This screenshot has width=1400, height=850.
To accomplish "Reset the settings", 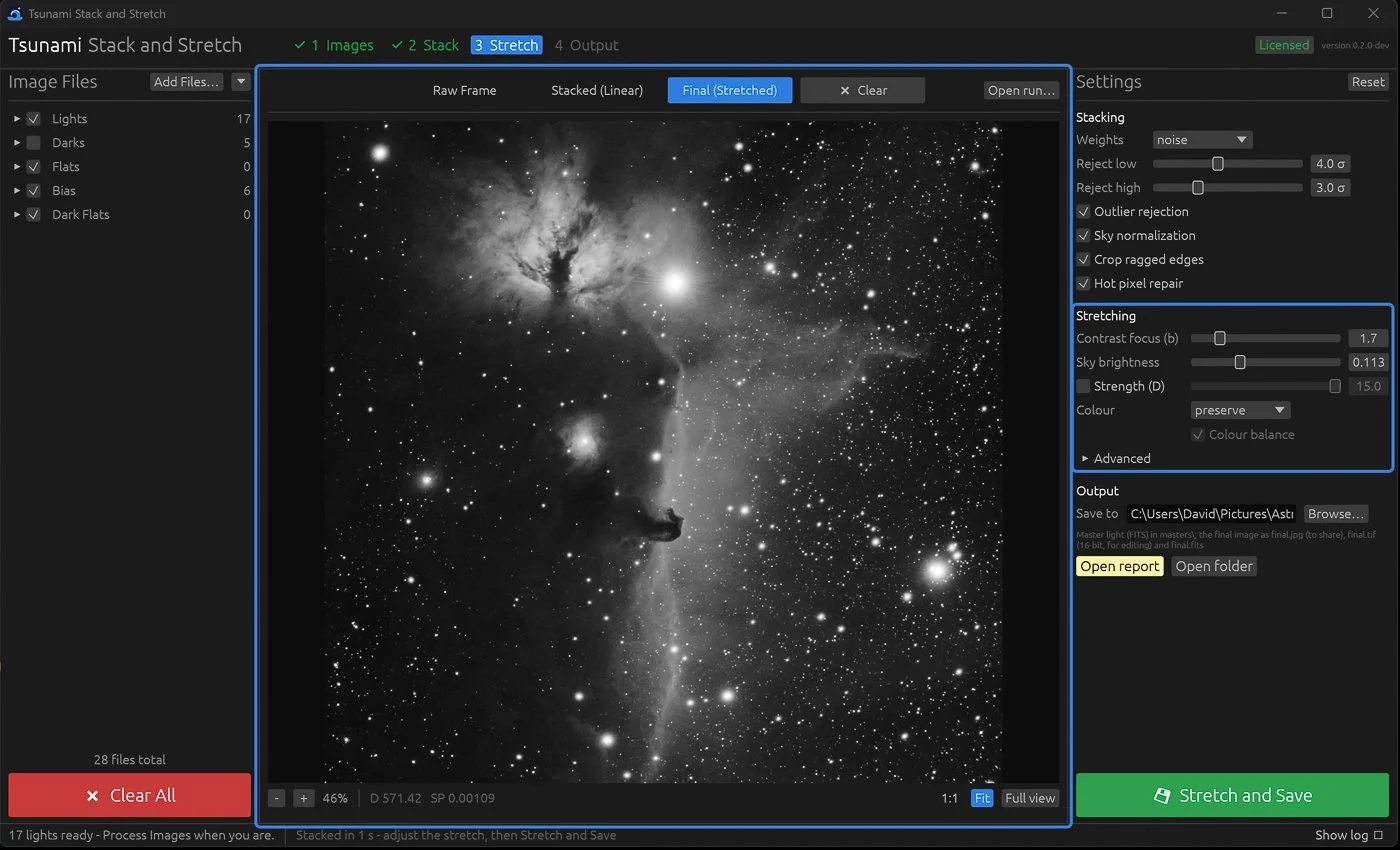I will 1368,82.
